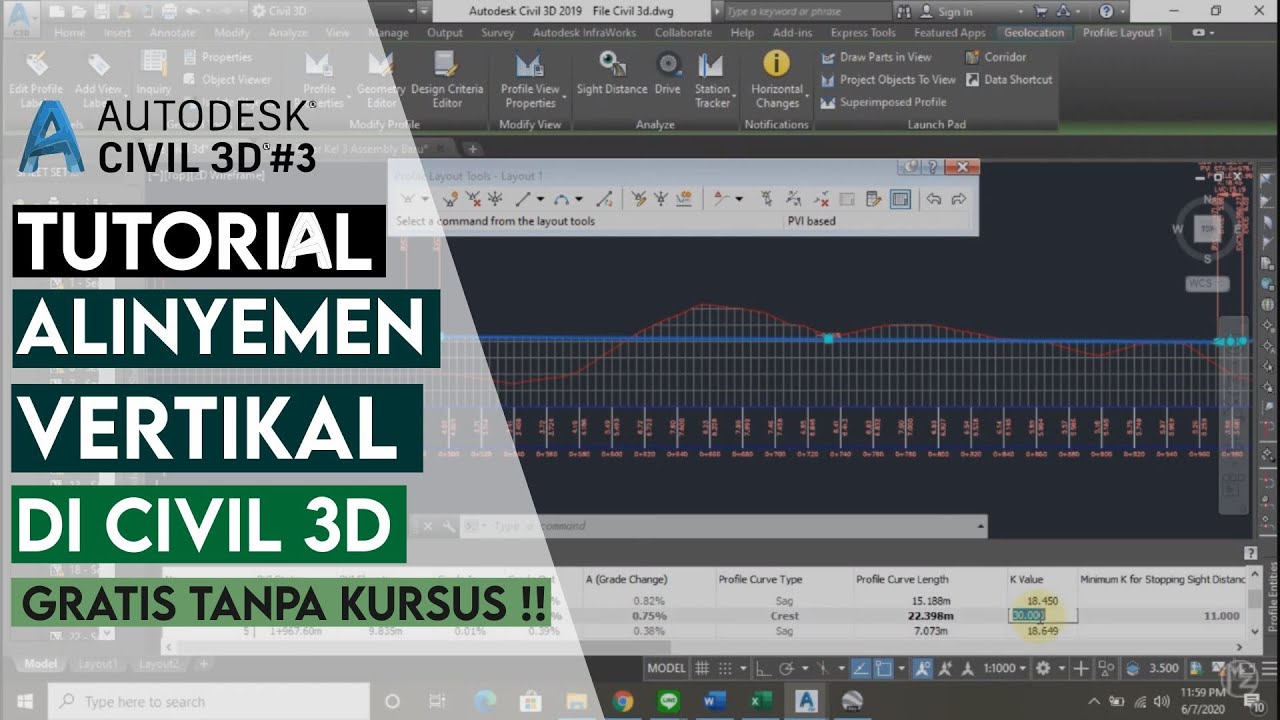Open Microsoft Word from taskbar
This screenshot has height=720, width=1280.
point(713,701)
